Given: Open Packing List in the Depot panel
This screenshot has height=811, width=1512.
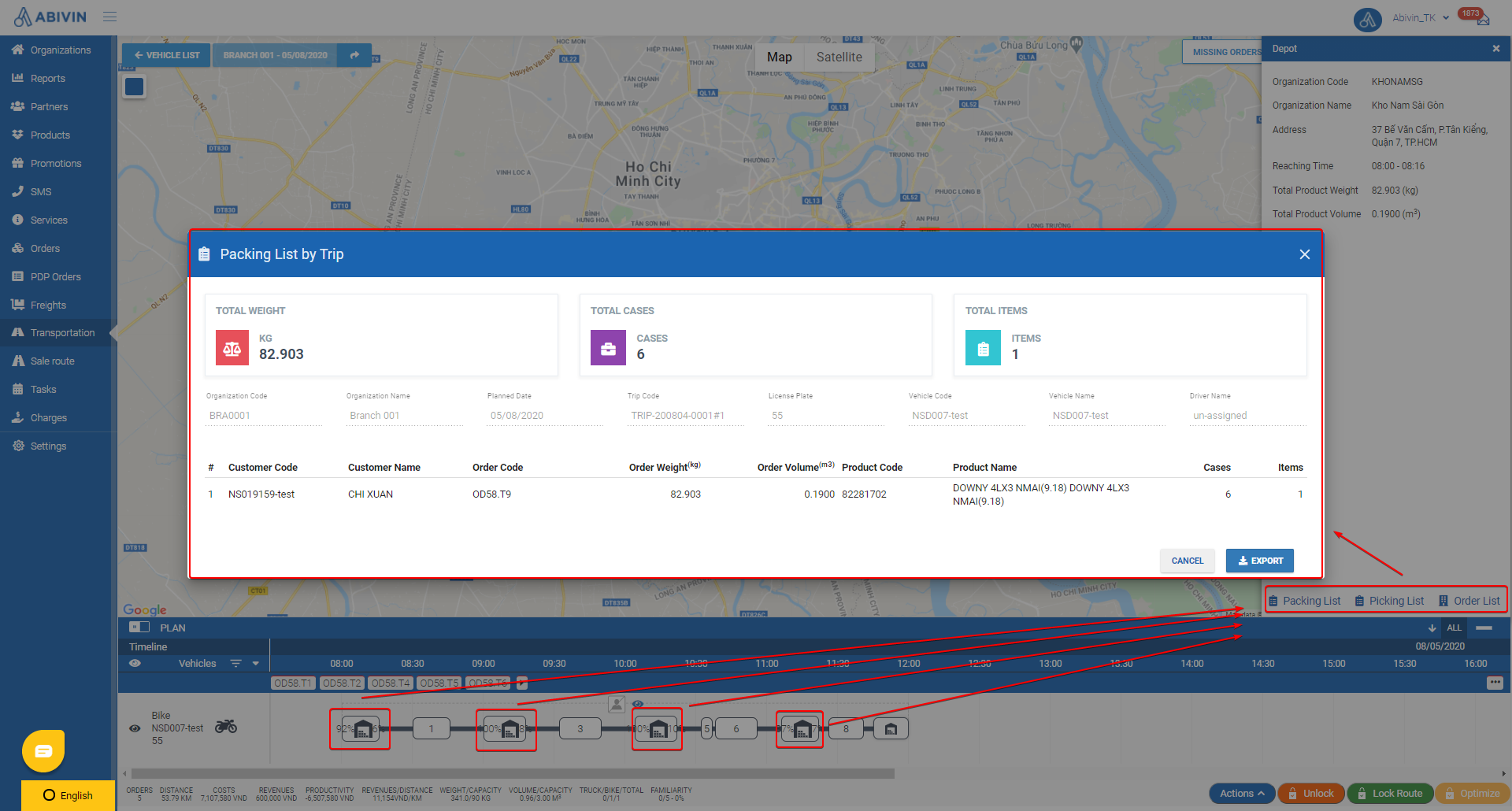Looking at the screenshot, I should [x=1304, y=601].
